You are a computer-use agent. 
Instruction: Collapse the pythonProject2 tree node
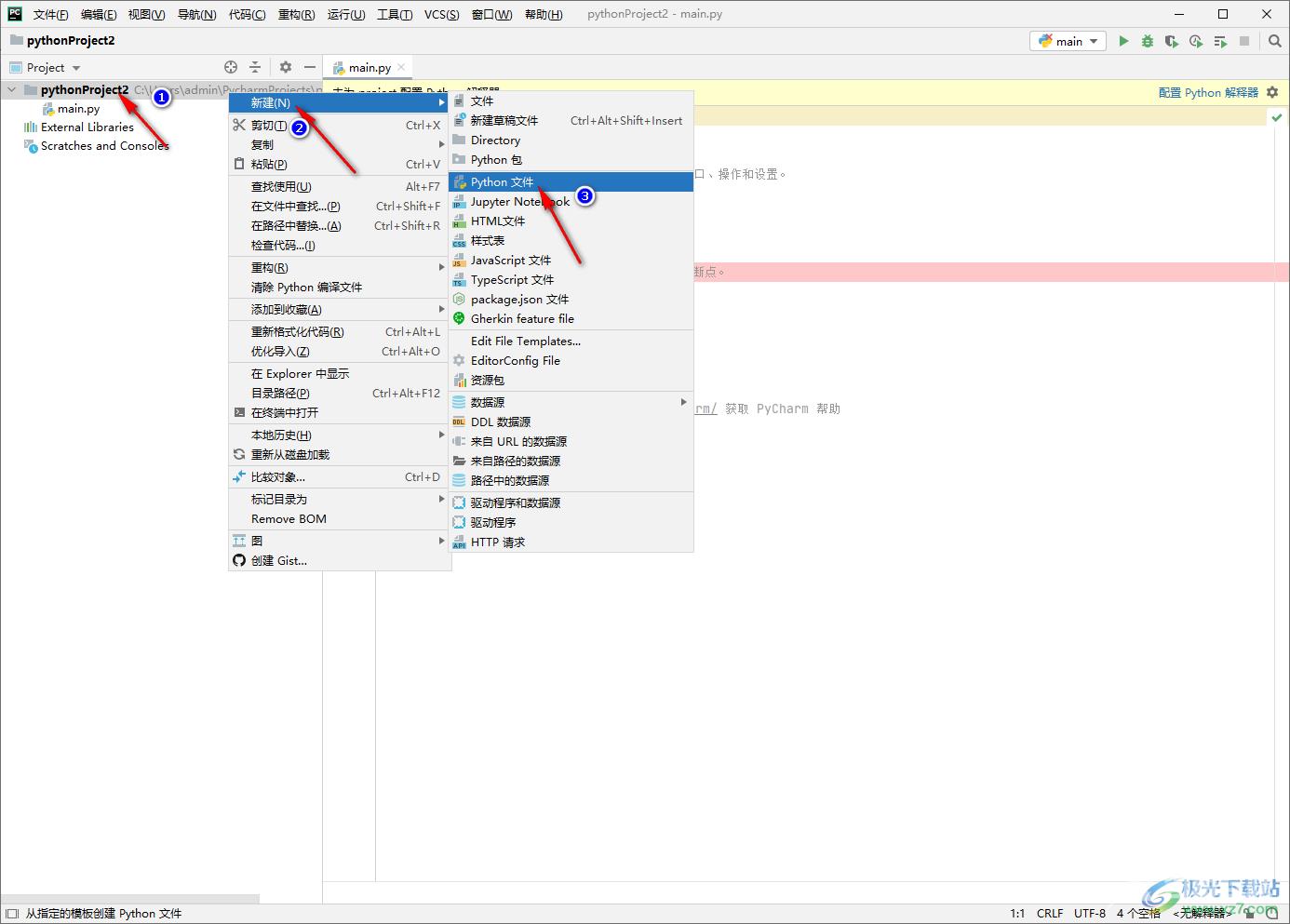(x=12, y=90)
